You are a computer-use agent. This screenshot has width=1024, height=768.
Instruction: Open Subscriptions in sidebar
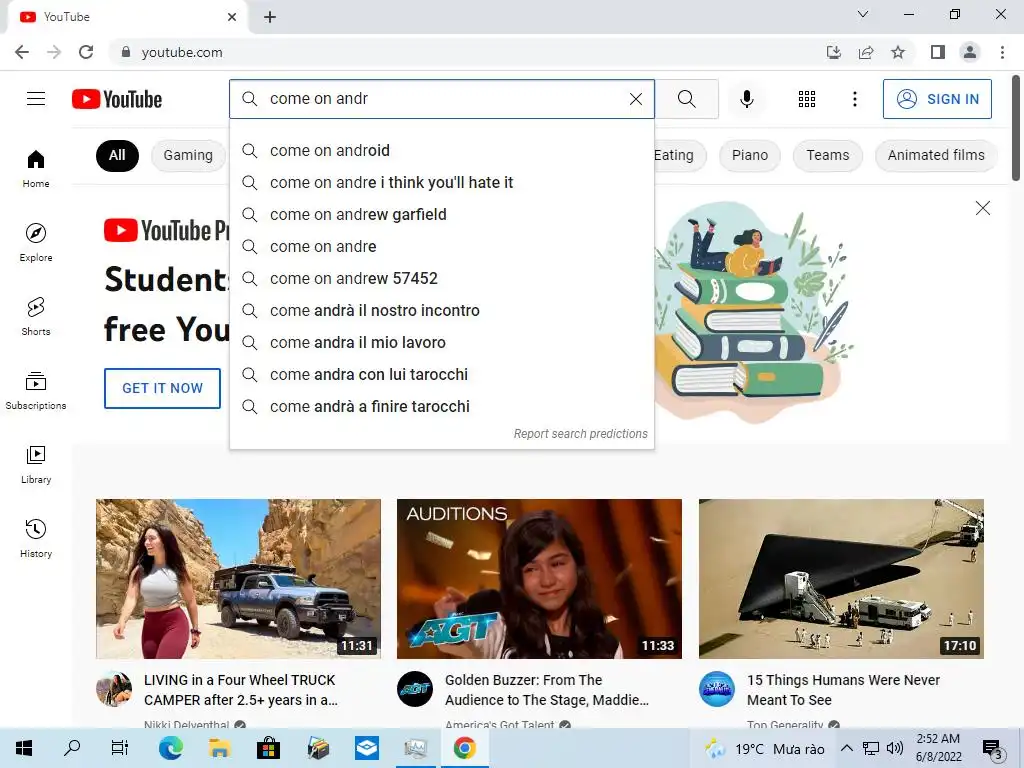coord(36,391)
